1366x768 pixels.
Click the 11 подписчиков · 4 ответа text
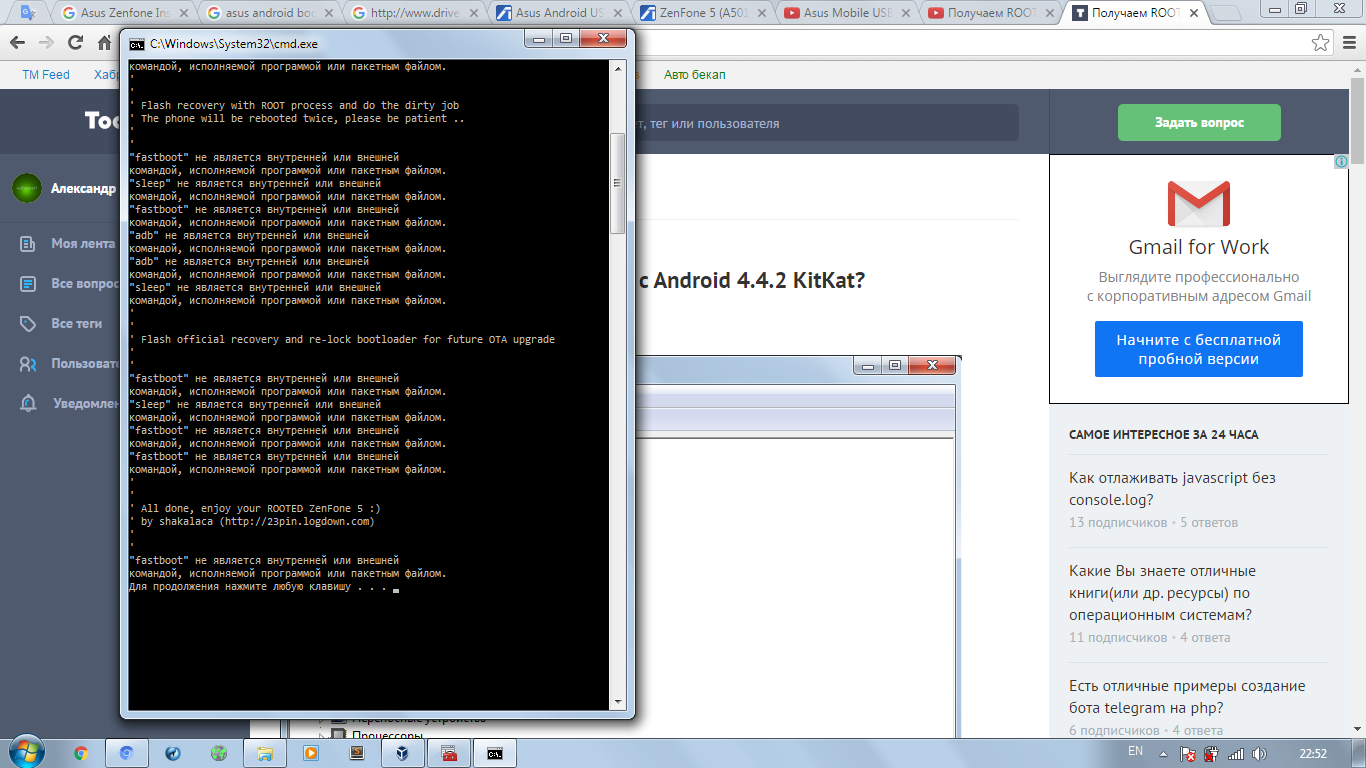click(1149, 637)
